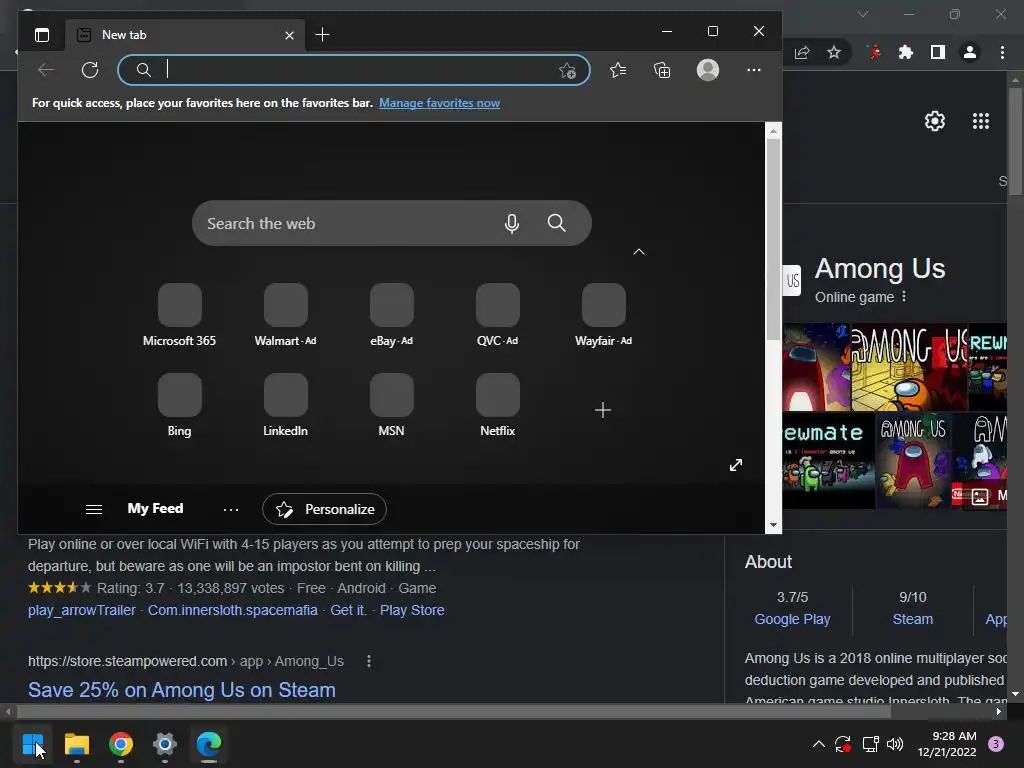
Task: Open Edge profile avatar
Action: pos(707,70)
